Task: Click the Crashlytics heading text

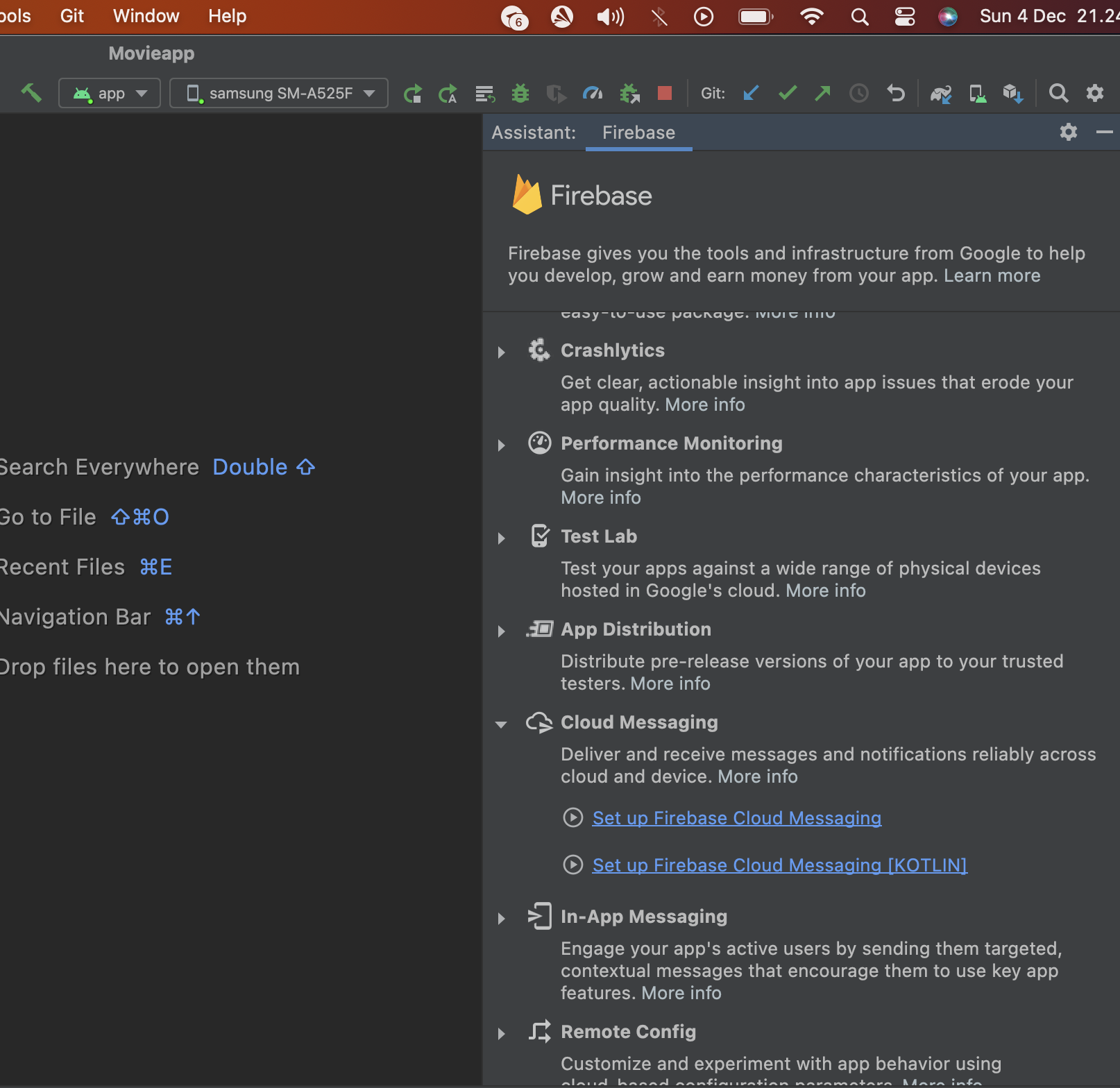Action: 613,350
